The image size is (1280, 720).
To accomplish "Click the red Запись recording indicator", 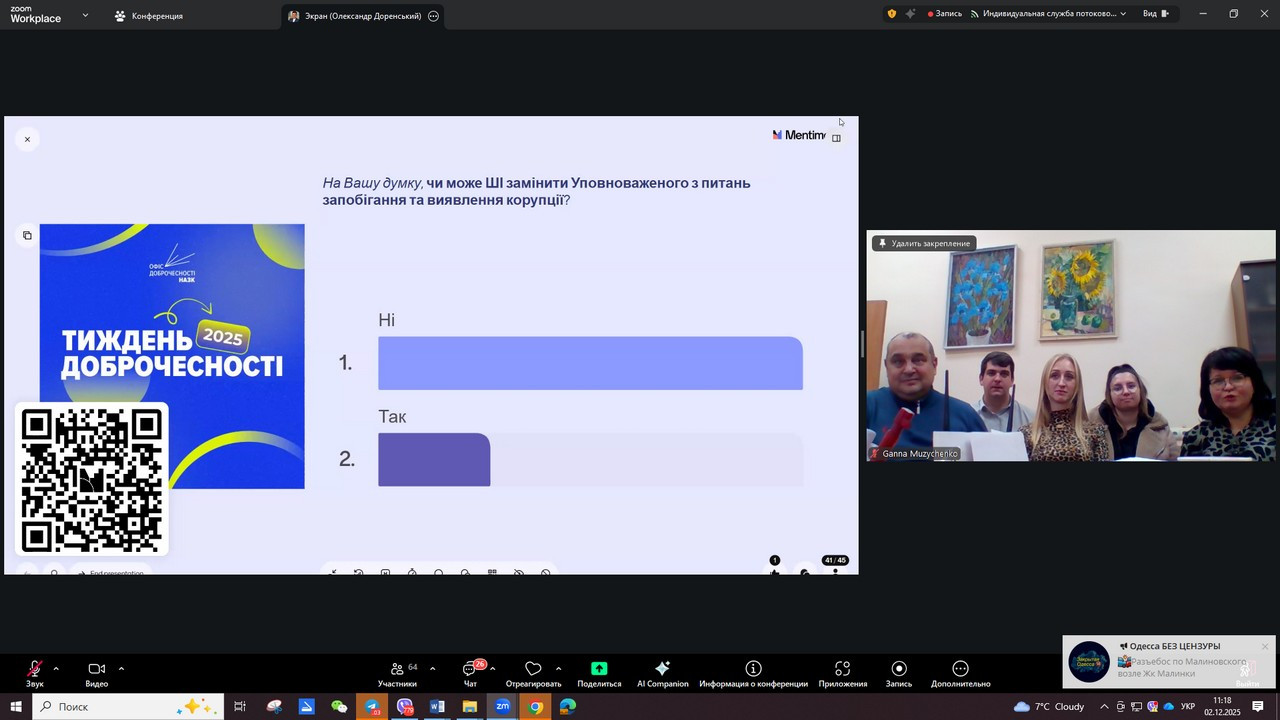I will click(x=945, y=14).
